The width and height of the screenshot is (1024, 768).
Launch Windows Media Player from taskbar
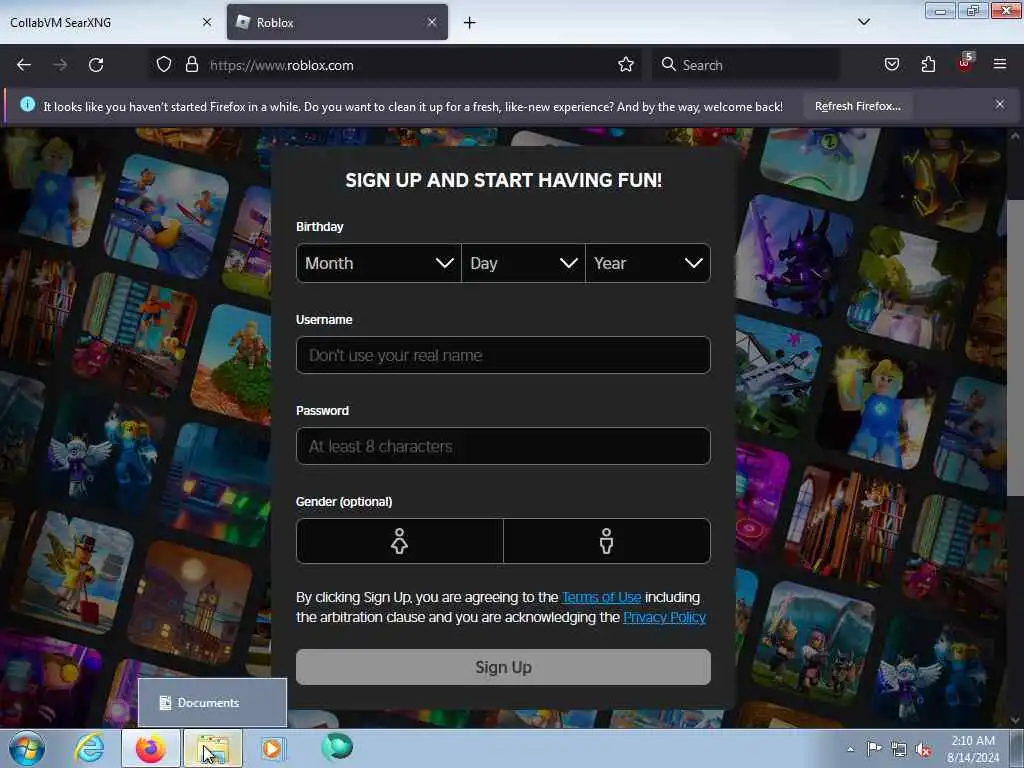pos(273,748)
